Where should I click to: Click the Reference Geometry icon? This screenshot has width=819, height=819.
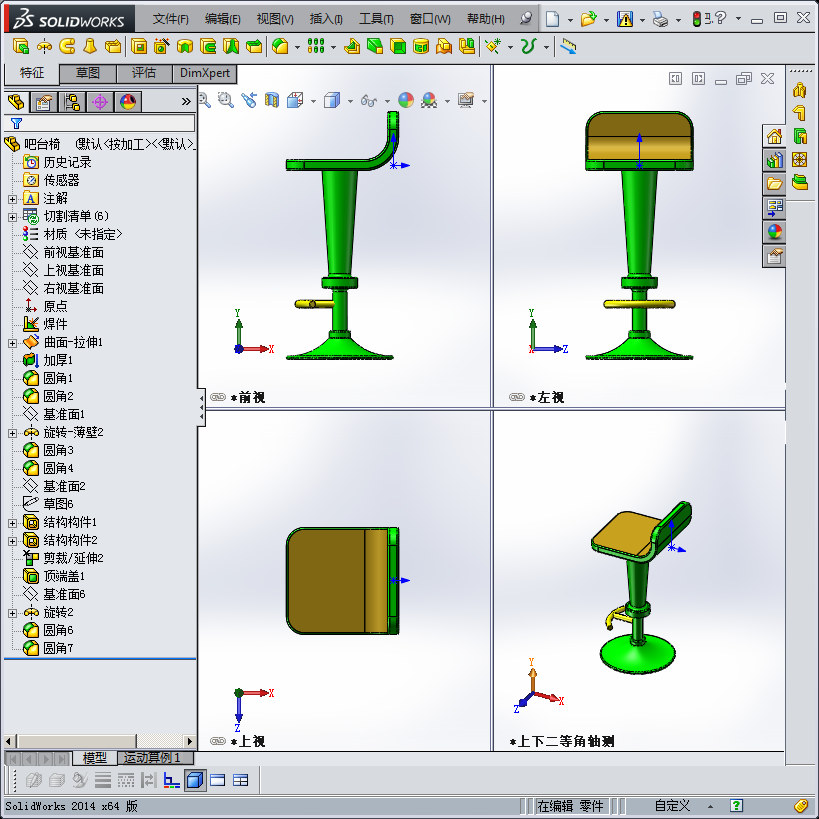493,47
